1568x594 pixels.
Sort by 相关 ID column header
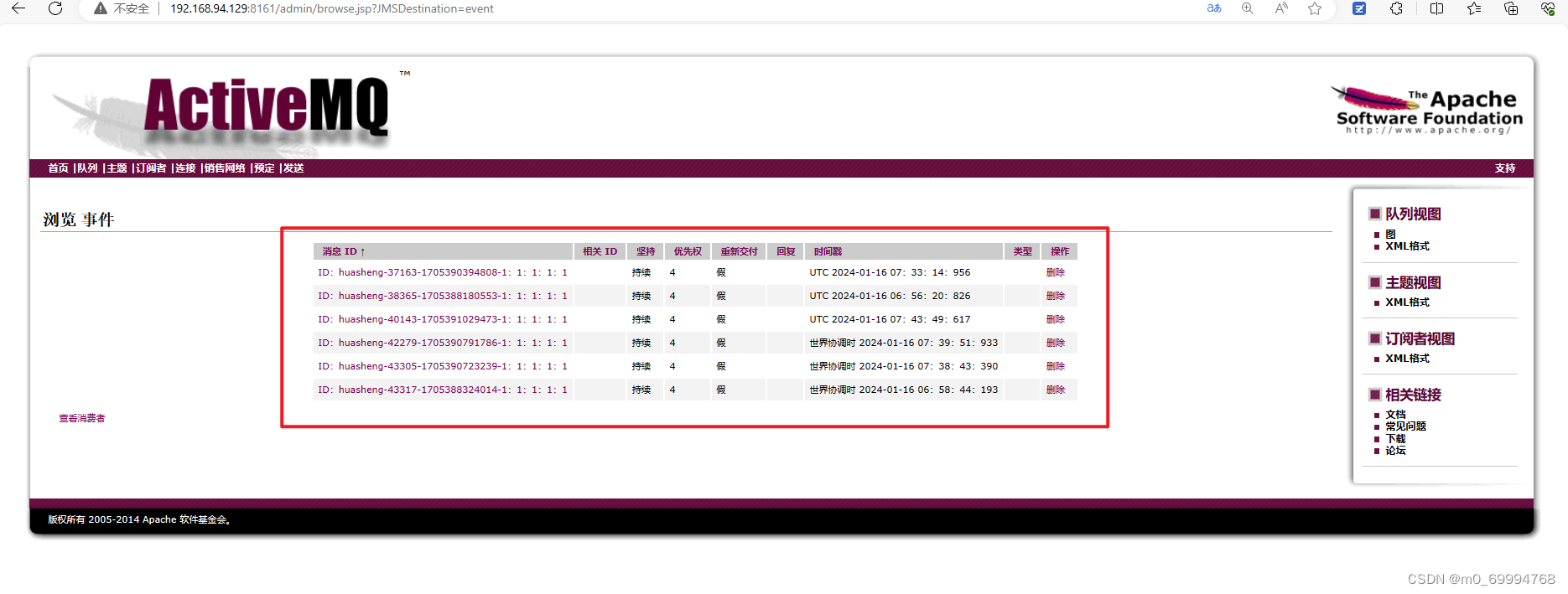point(600,251)
